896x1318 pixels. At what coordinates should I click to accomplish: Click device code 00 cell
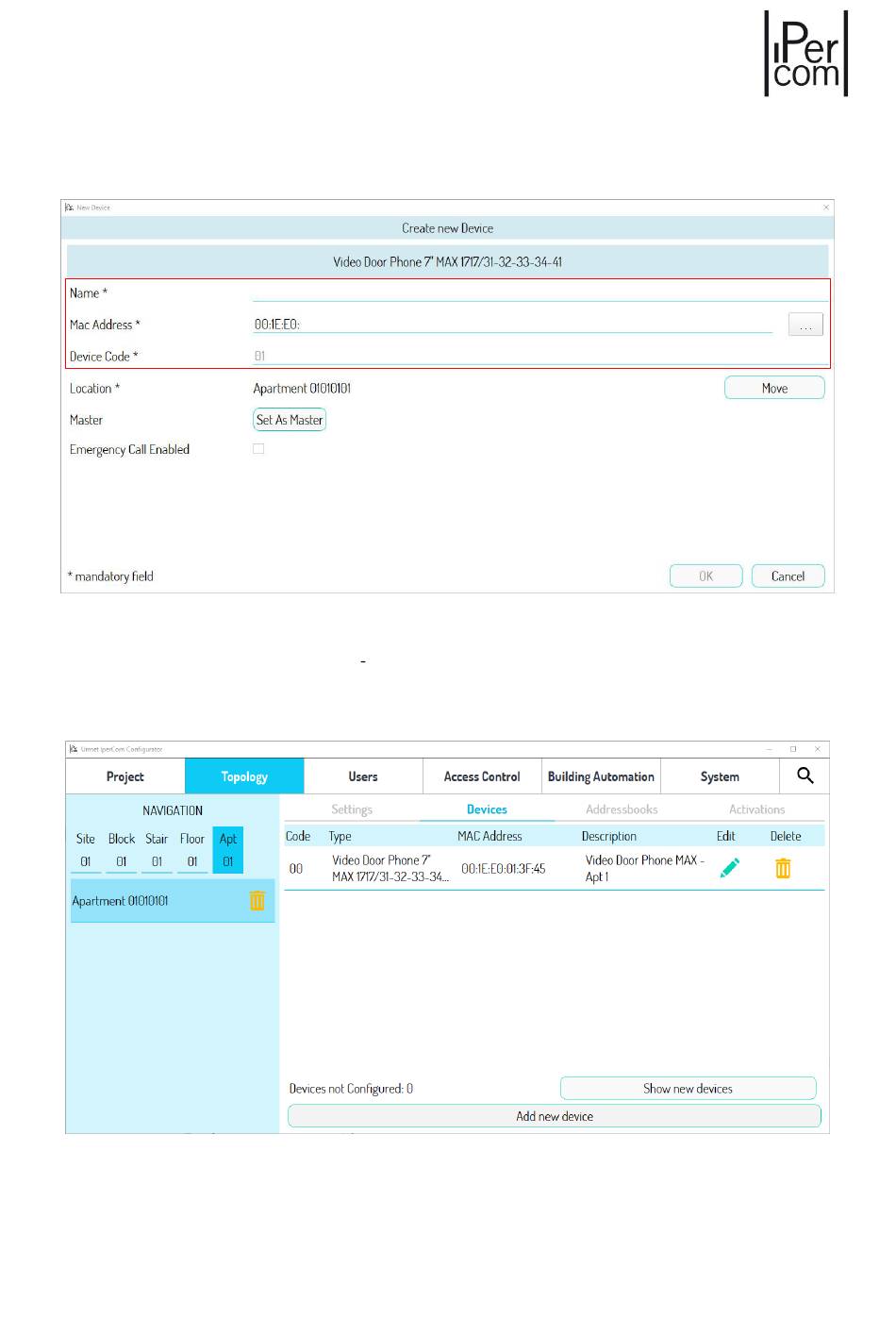[296, 868]
